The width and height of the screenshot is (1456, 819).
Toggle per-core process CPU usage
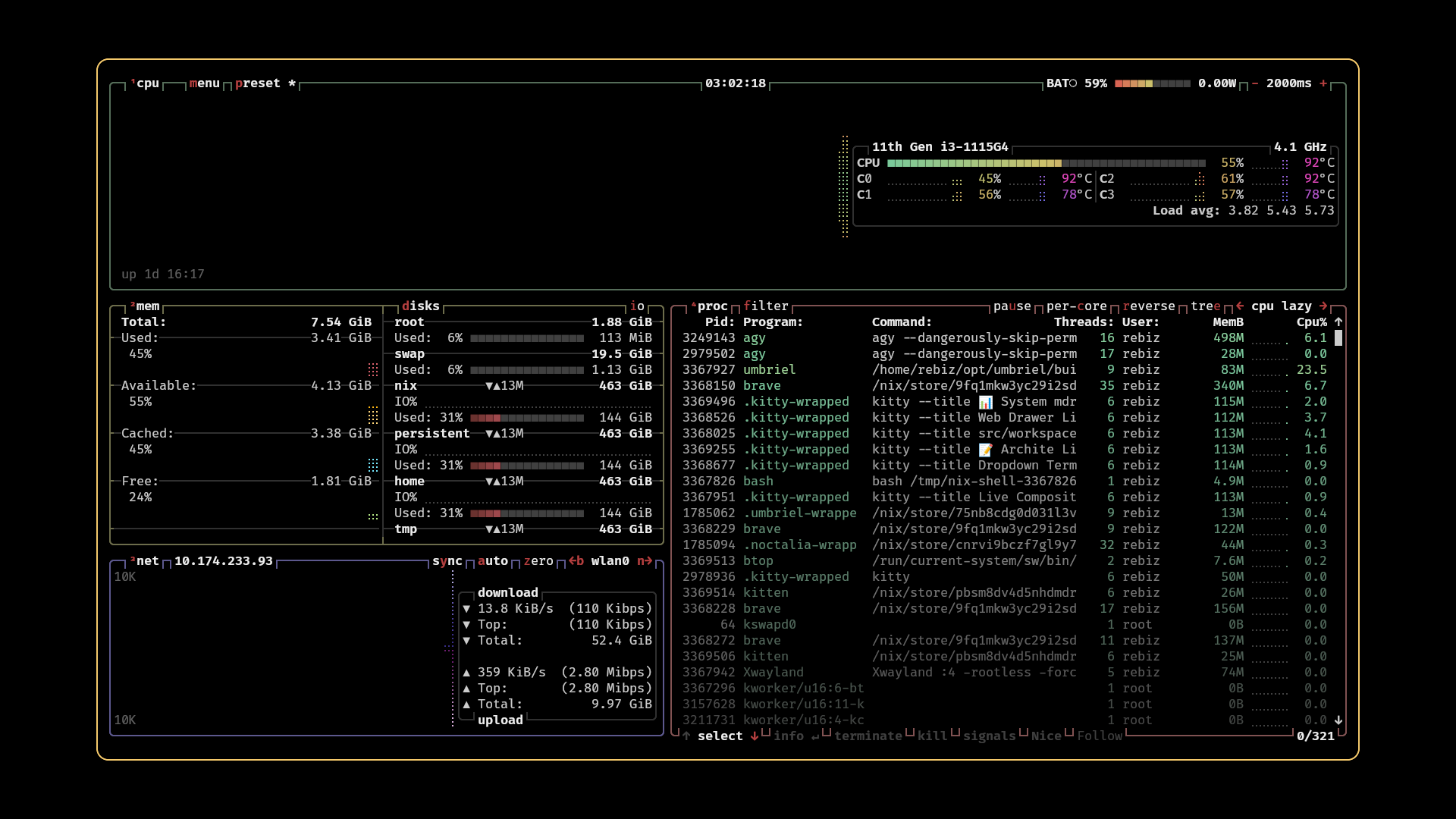click(1077, 306)
